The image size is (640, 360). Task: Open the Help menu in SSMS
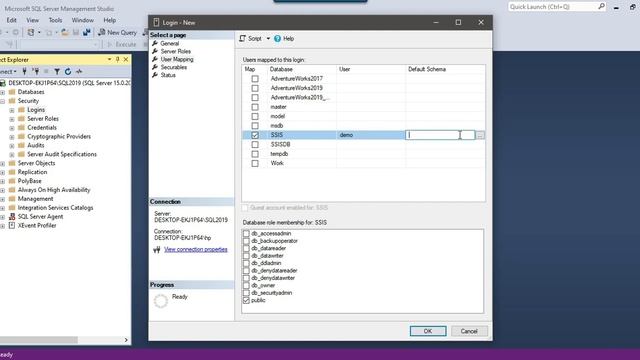click(x=109, y=20)
